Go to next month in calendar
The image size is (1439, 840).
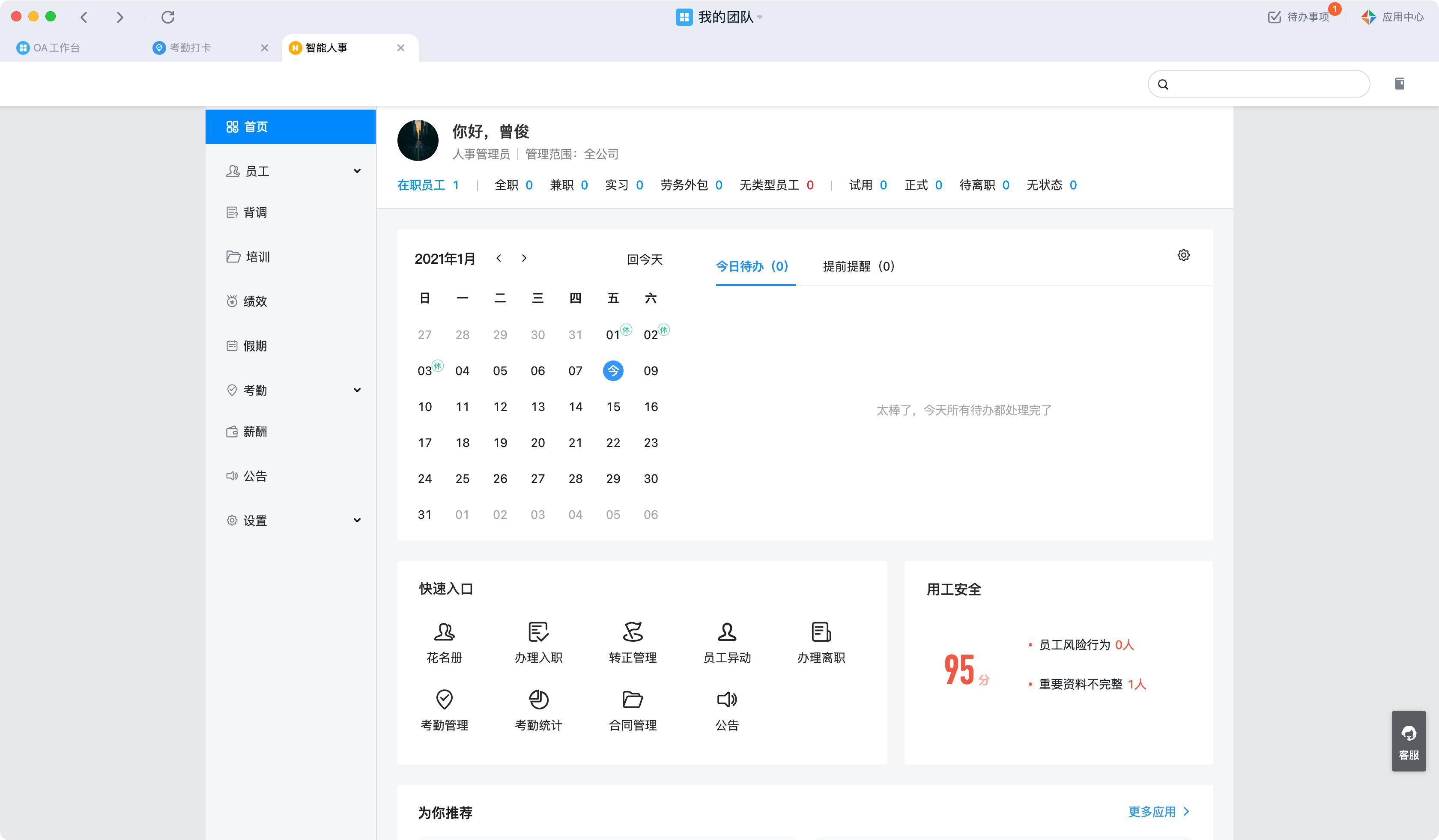click(x=524, y=259)
